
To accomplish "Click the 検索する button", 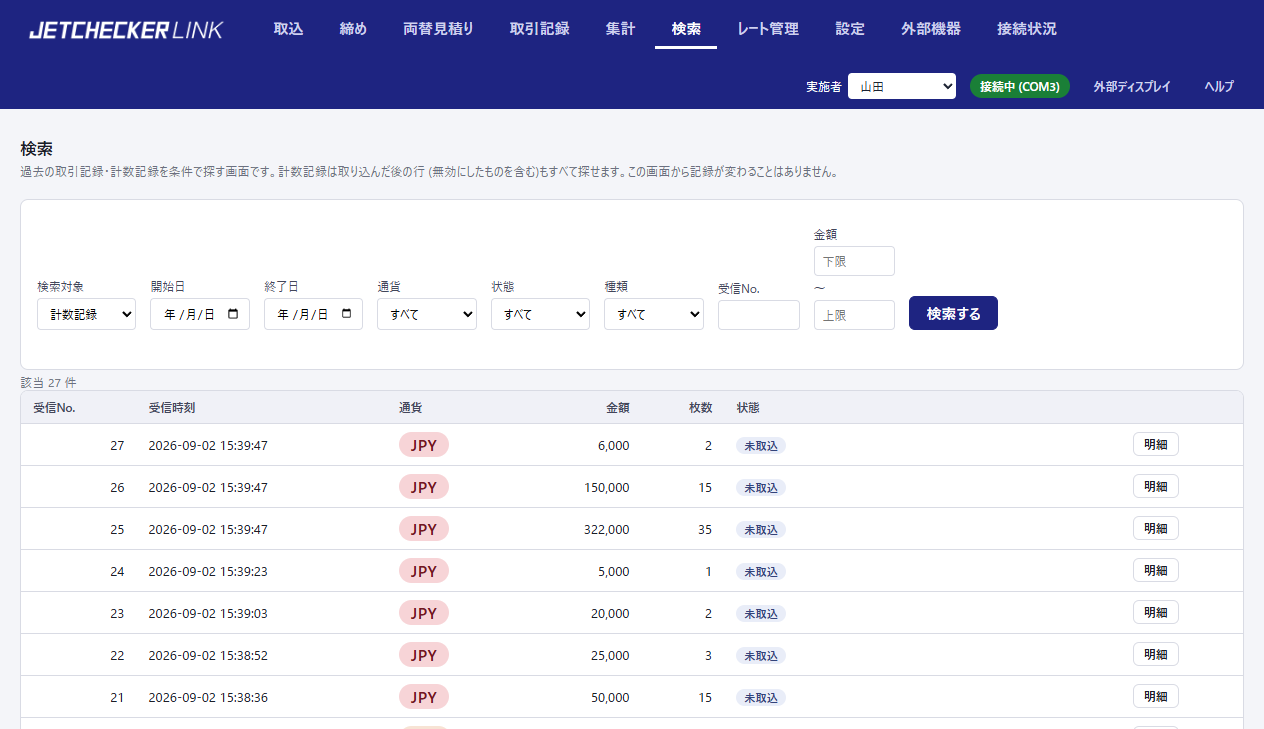I will [953, 313].
